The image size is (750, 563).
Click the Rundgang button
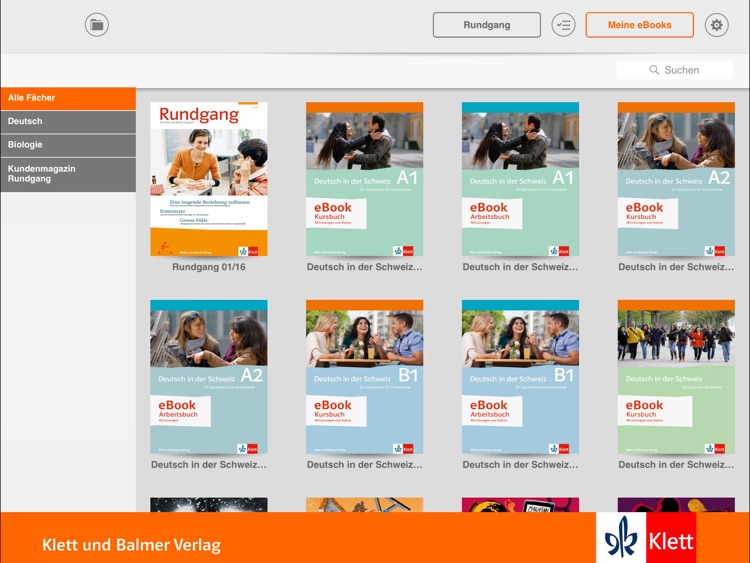click(486, 25)
